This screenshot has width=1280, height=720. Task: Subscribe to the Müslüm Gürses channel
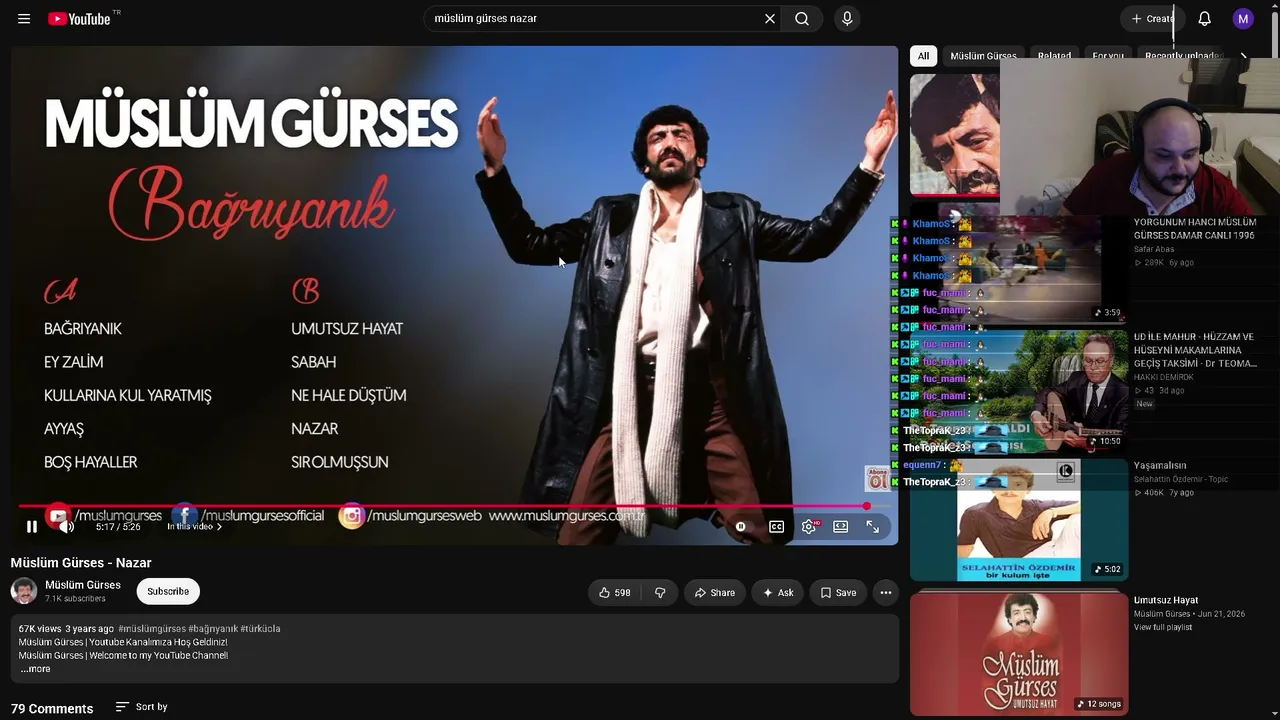168,592
